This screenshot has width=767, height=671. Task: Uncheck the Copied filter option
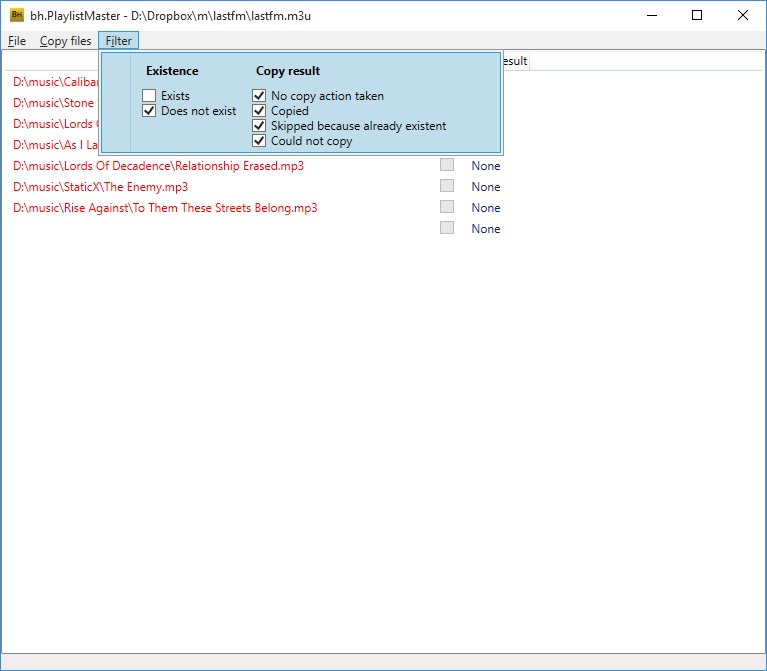click(x=259, y=111)
